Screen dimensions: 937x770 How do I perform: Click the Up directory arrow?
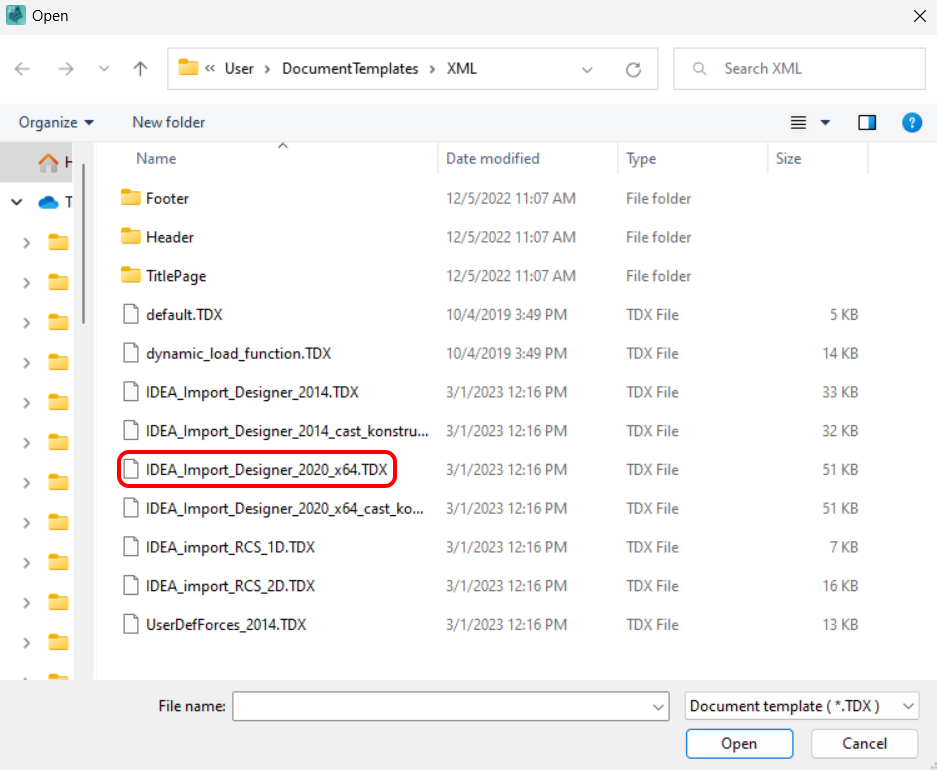(140, 69)
